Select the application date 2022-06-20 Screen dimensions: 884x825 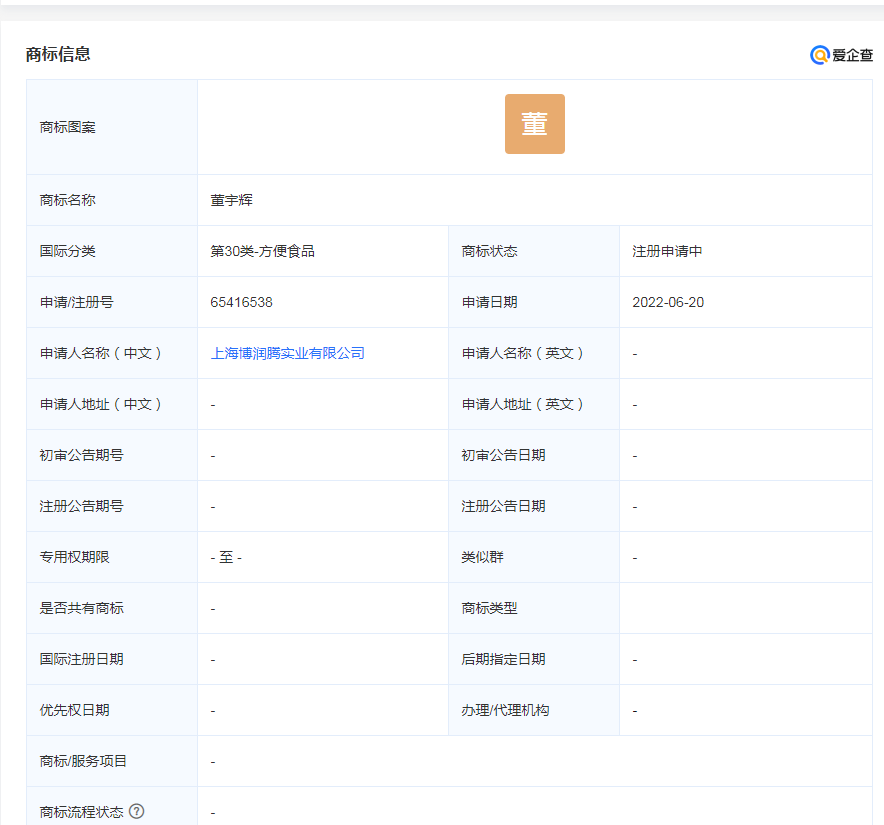(x=668, y=302)
